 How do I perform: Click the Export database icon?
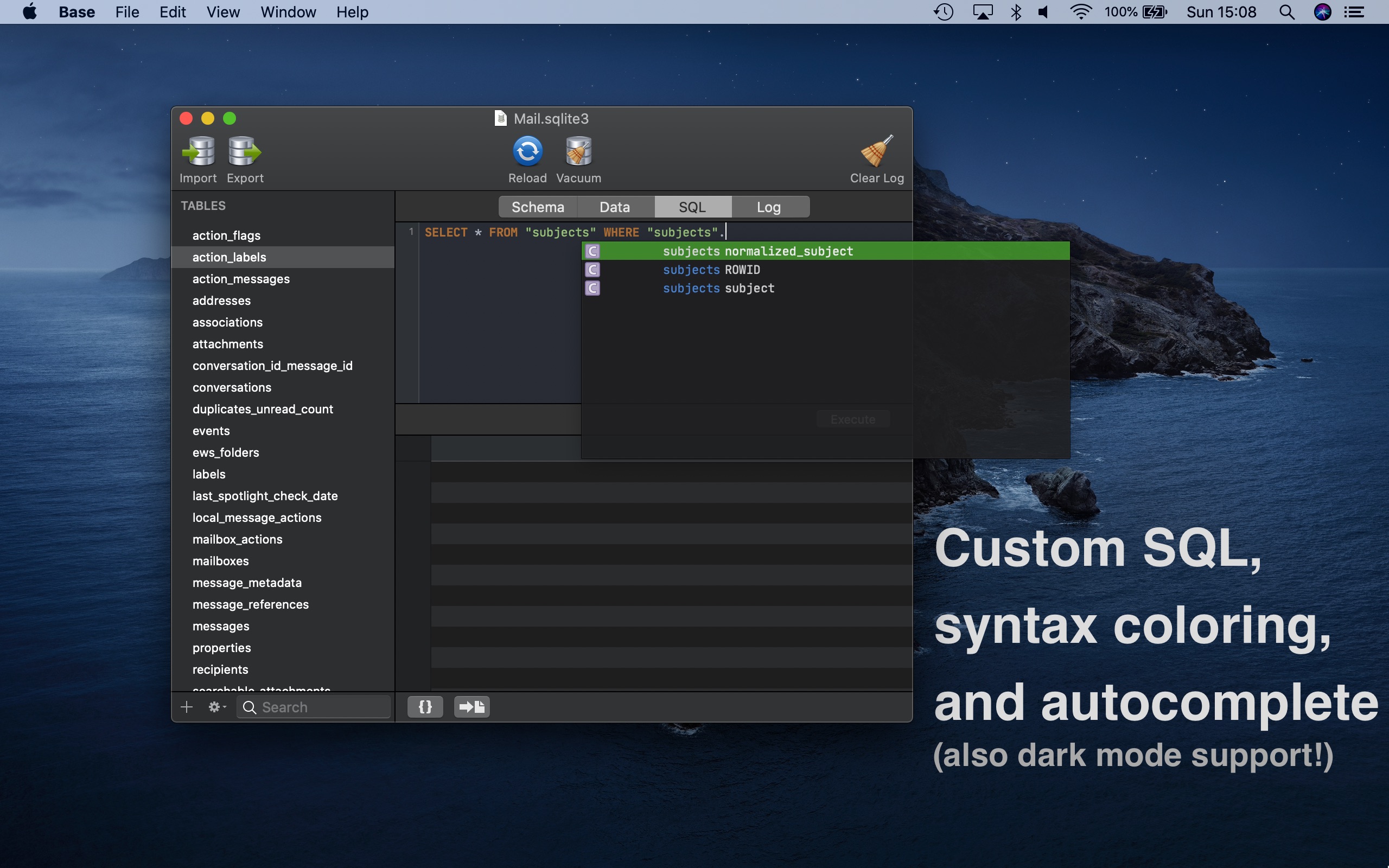(245, 151)
